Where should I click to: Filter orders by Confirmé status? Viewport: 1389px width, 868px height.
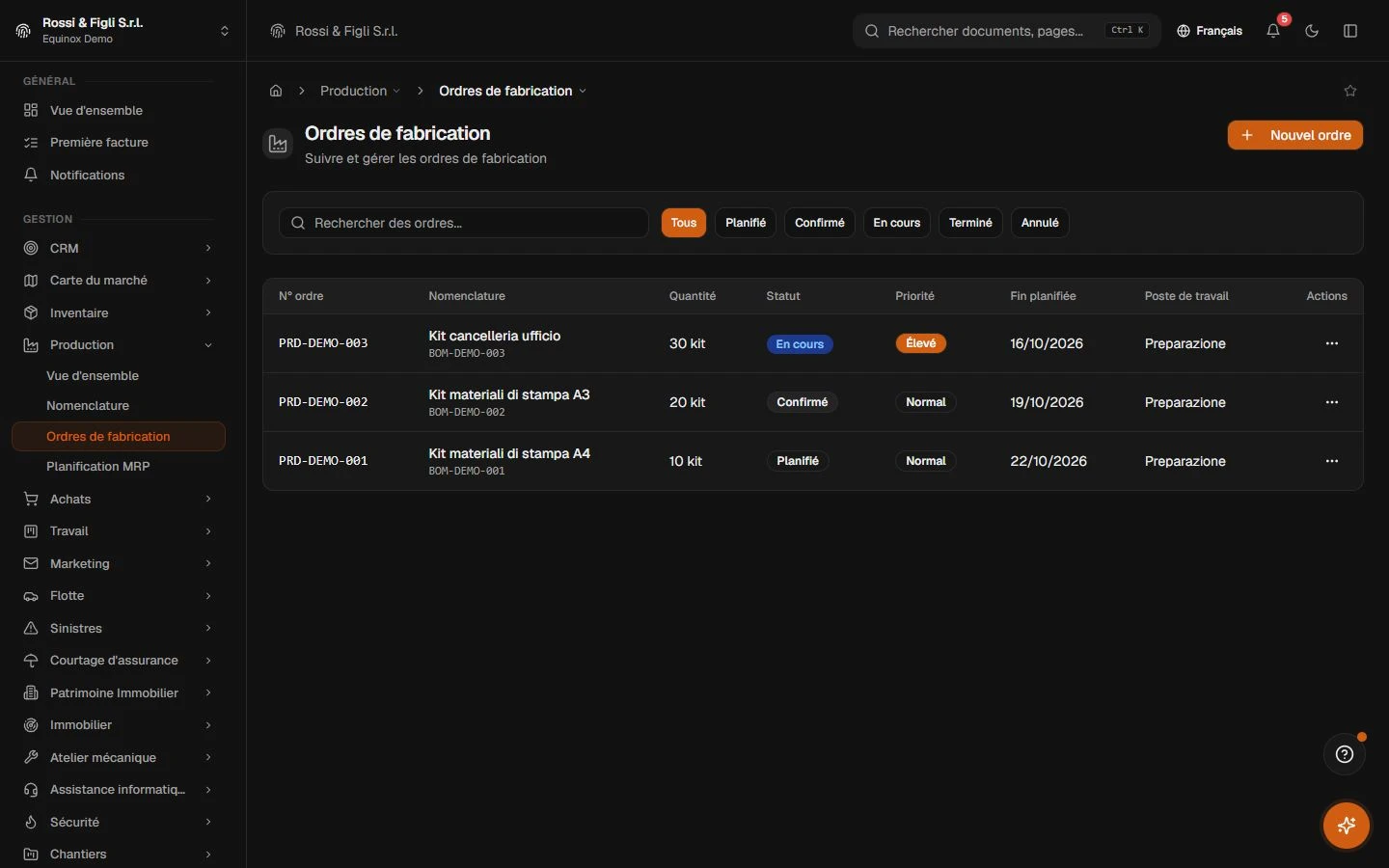[820, 223]
